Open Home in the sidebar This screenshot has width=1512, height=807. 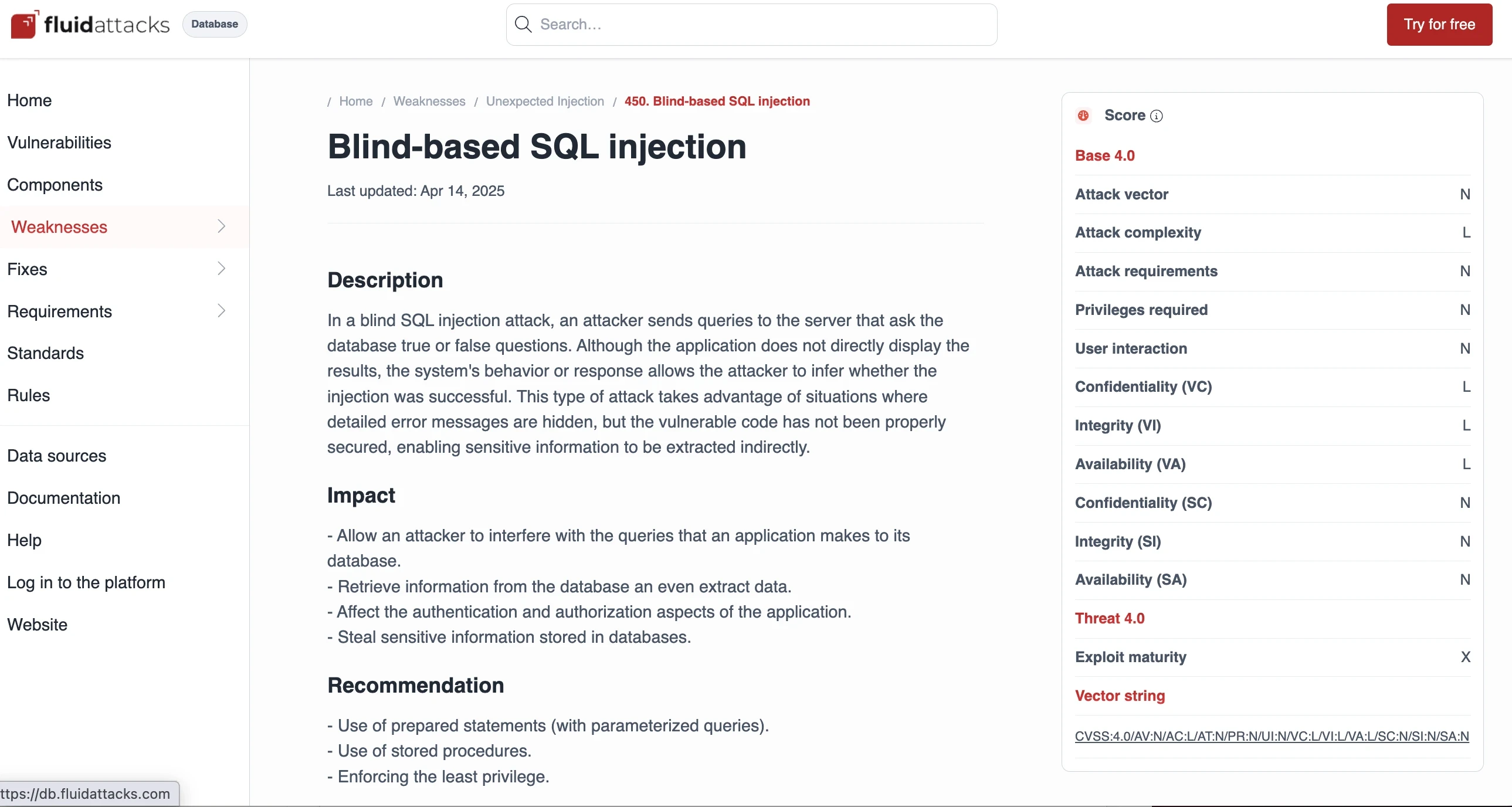coord(29,100)
